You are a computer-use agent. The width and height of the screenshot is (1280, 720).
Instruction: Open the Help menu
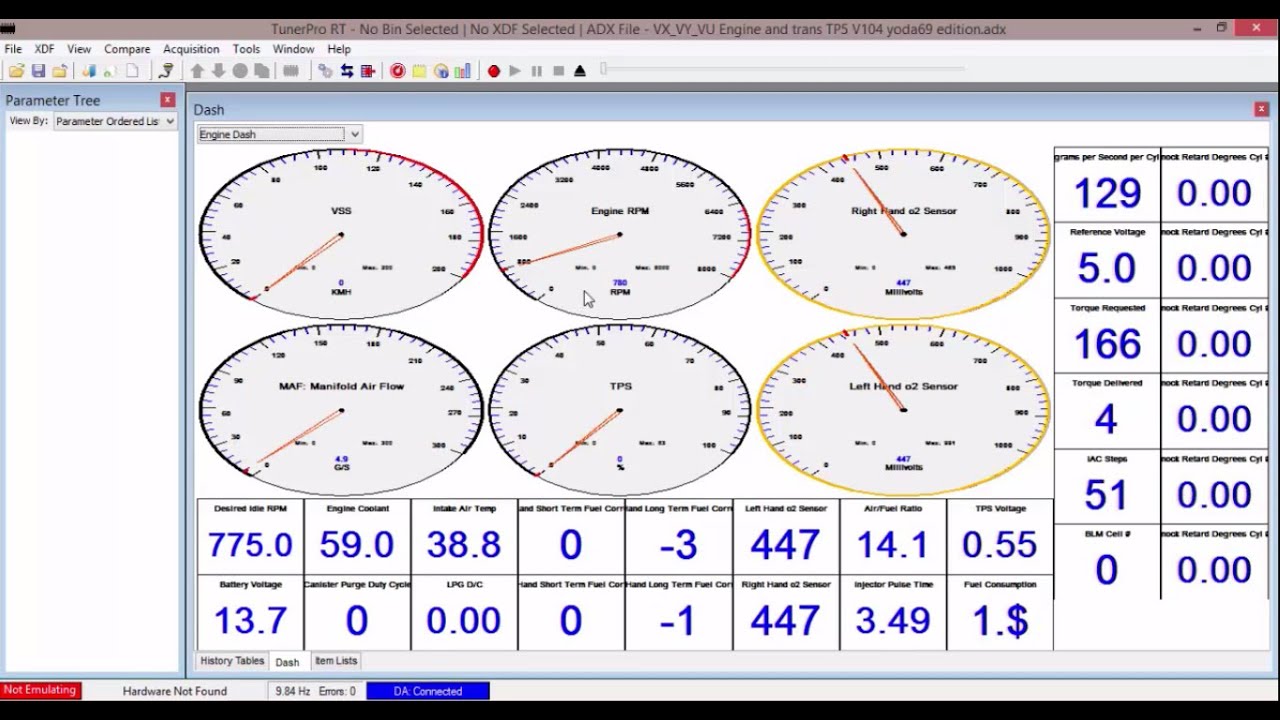pos(339,49)
